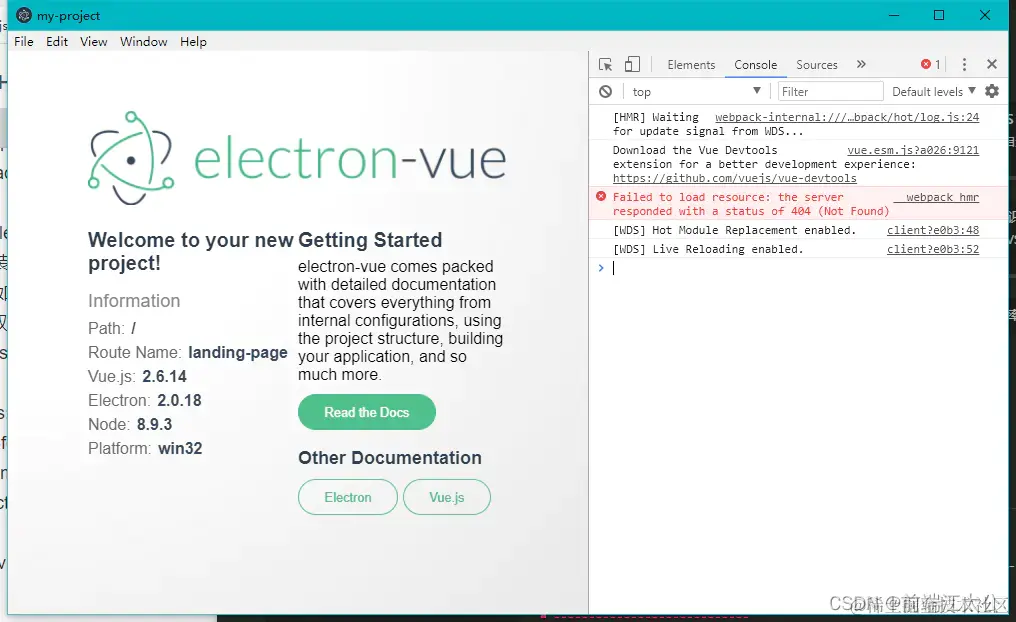Open the client?e0b3:52 source link

click(x=933, y=249)
